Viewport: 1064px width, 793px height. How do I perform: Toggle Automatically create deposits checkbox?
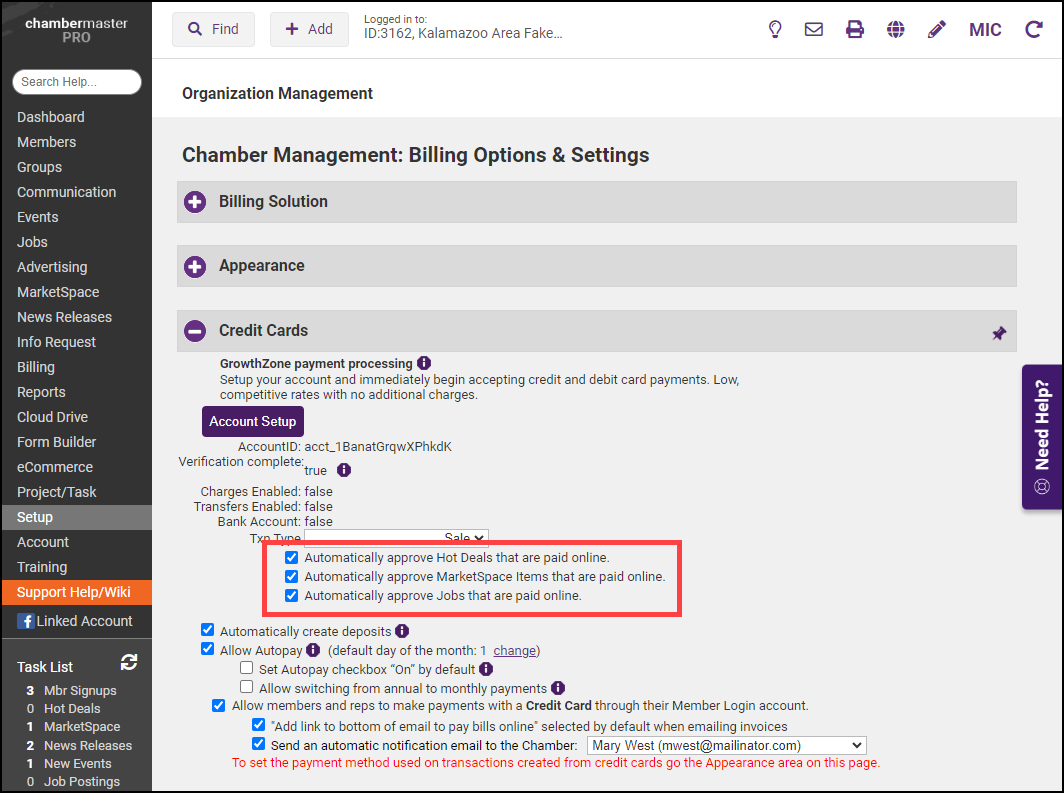coord(208,630)
